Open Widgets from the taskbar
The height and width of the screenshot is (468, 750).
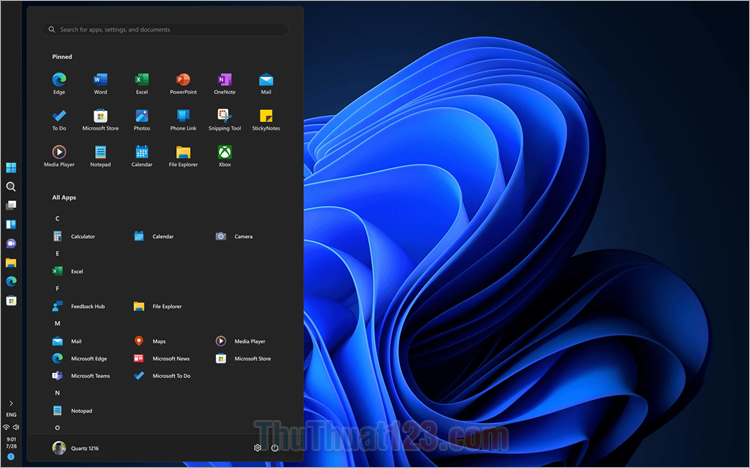point(11,224)
